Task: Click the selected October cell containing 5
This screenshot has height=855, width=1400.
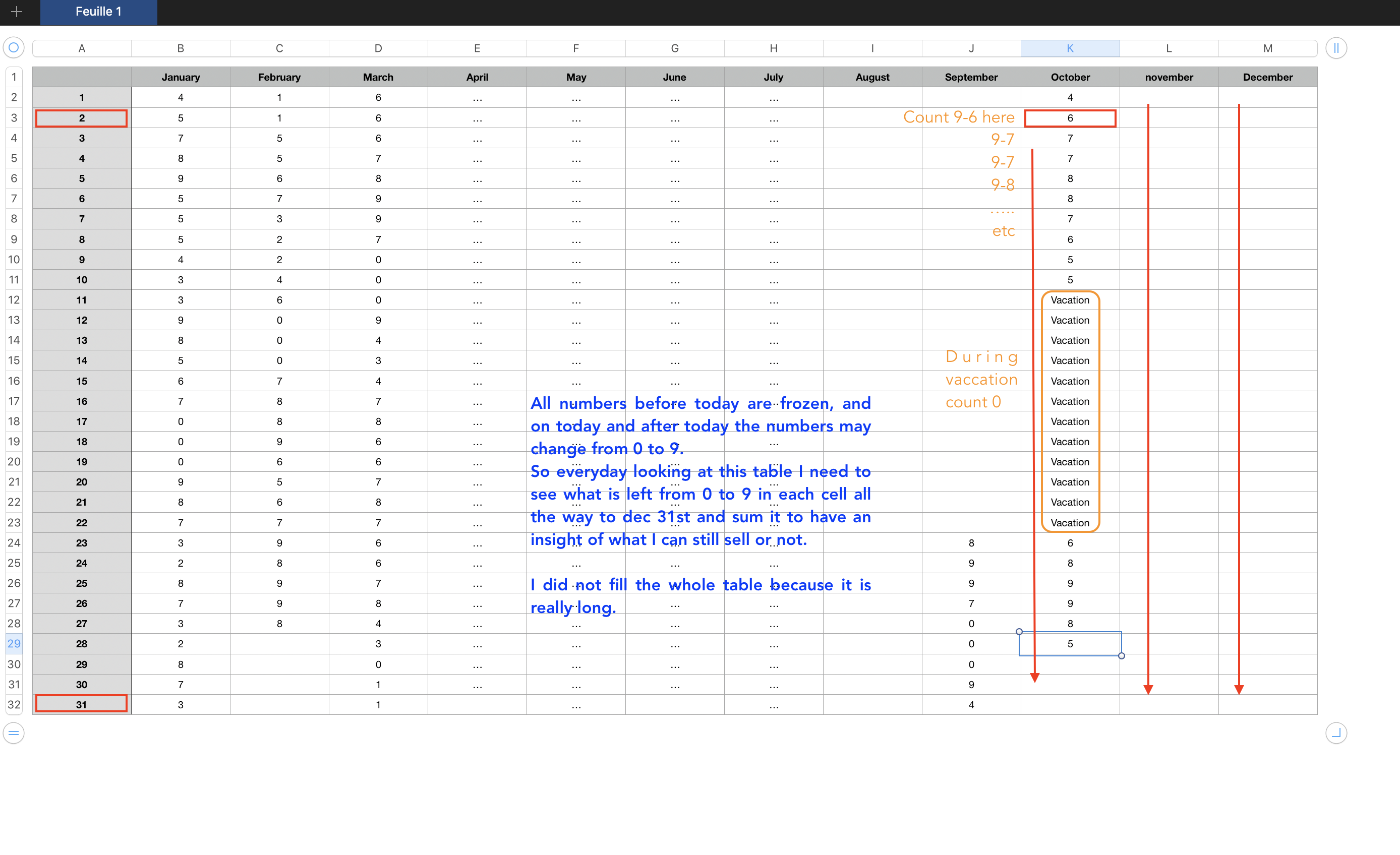Action: point(1070,644)
